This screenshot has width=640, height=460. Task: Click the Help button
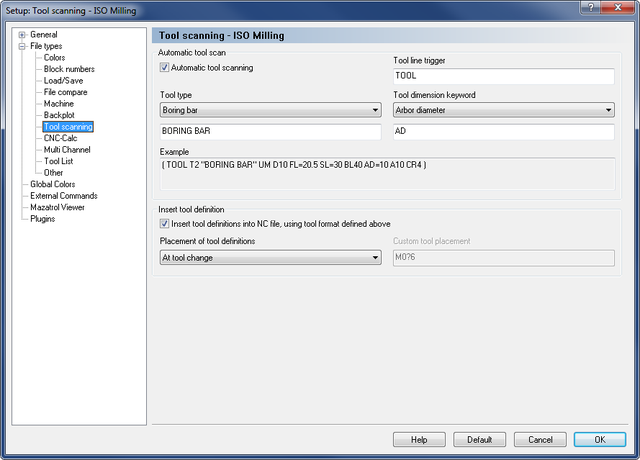(x=419, y=440)
